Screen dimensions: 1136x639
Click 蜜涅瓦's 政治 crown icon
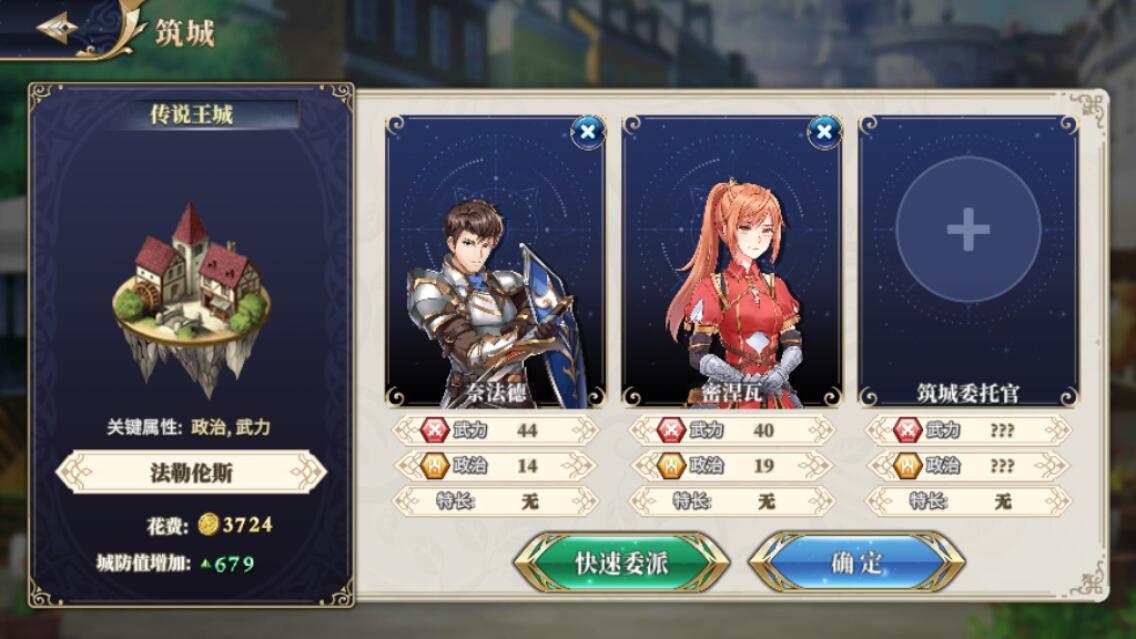(x=671, y=465)
